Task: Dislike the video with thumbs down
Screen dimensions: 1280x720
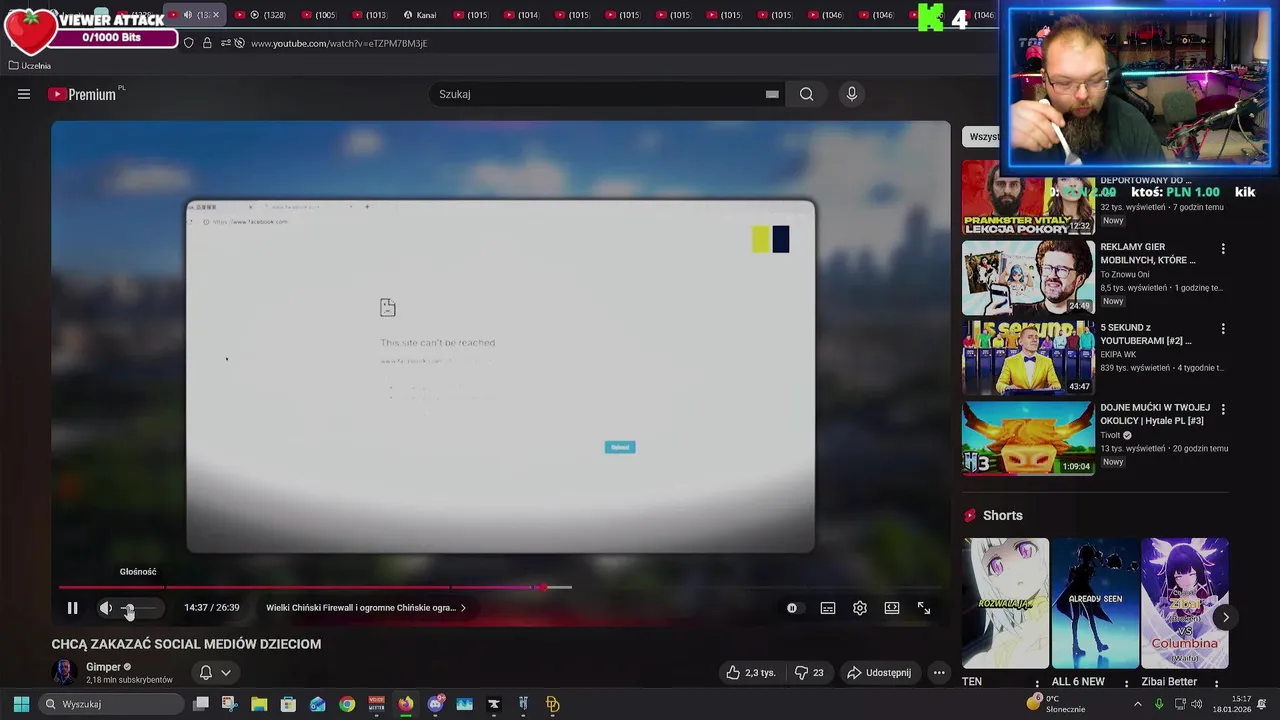Action: [809, 673]
